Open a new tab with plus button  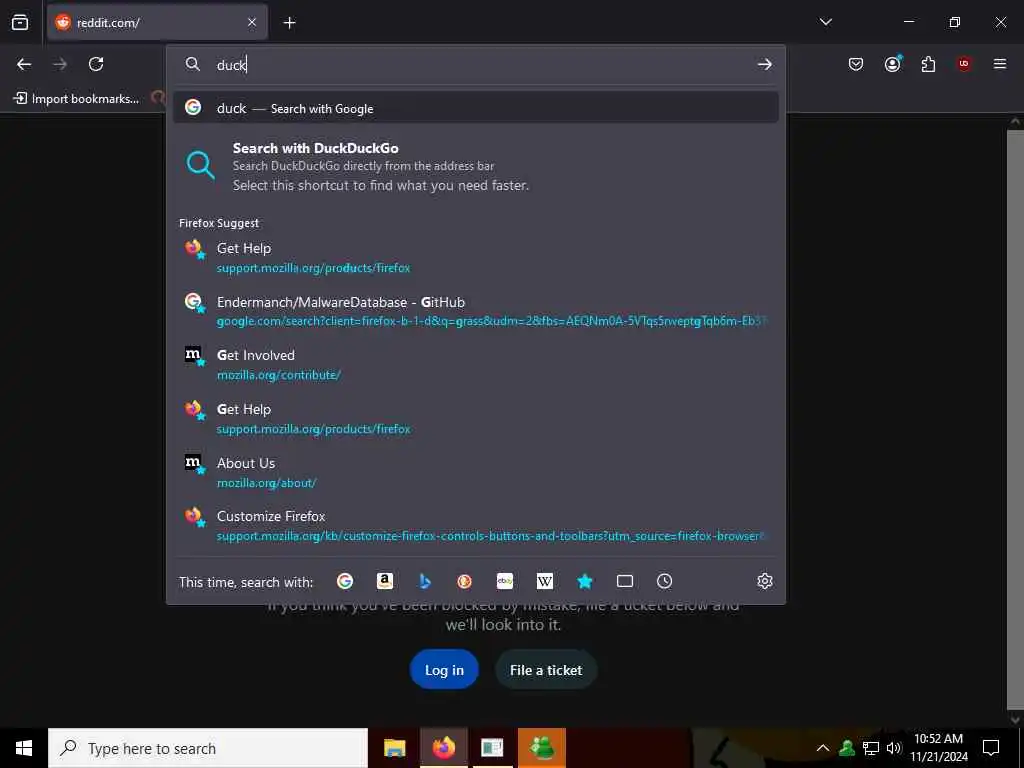[x=289, y=23]
